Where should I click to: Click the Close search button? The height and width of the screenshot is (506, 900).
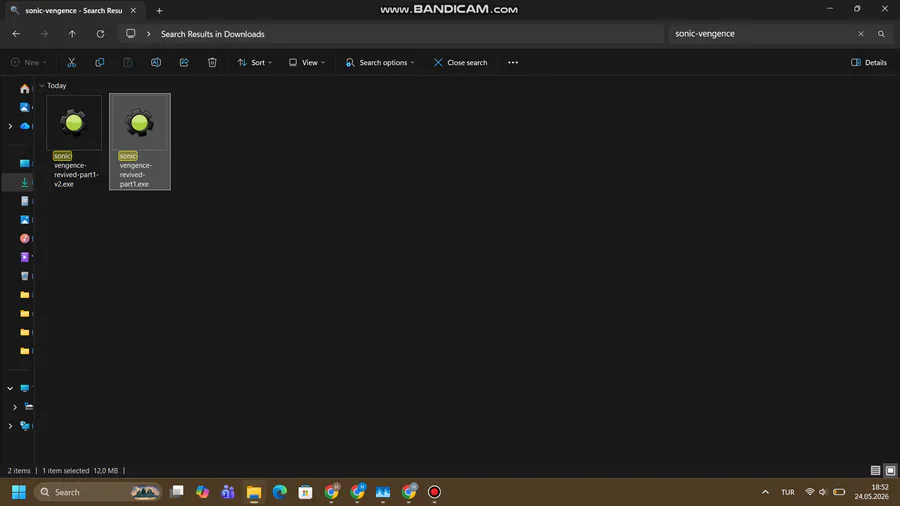coord(460,63)
